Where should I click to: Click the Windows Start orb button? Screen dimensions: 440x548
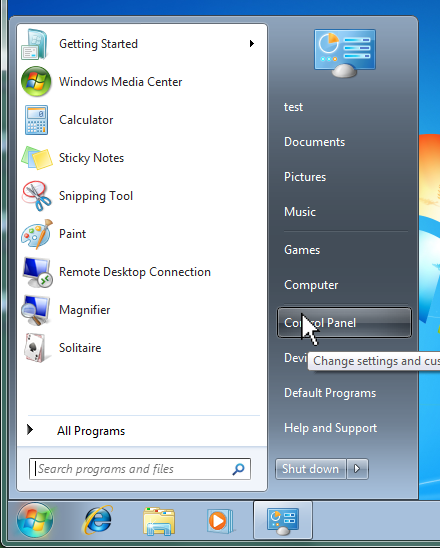pyautogui.click(x=35, y=520)
